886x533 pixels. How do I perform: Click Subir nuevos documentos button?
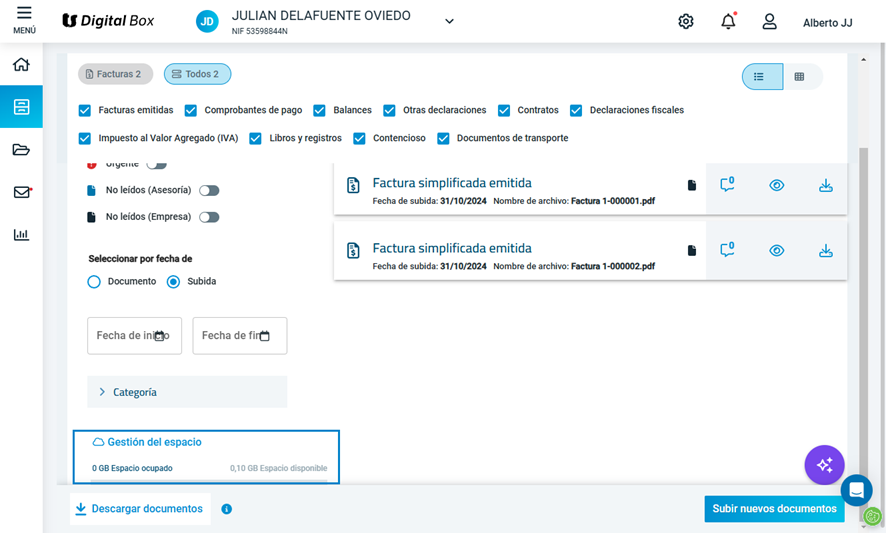774,509
